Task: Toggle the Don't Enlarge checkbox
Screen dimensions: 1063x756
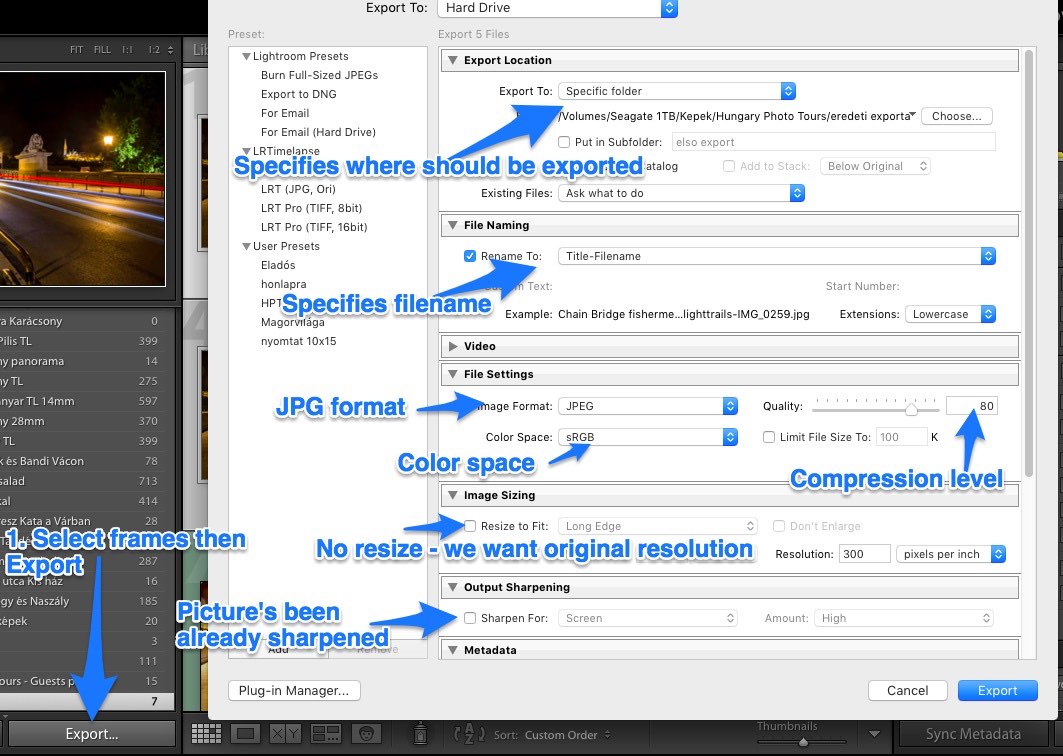Action: (779, 526)
